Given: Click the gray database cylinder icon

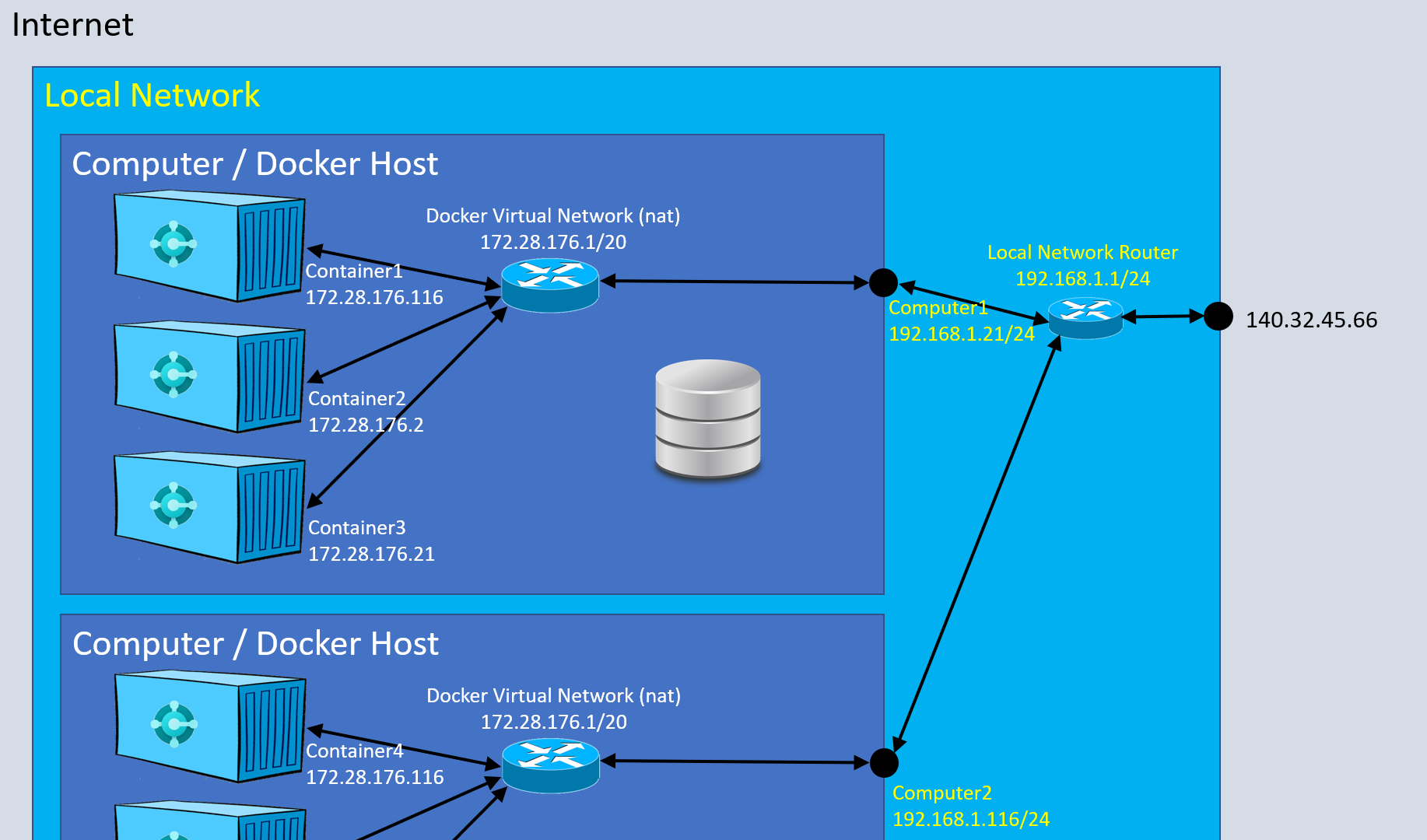Looking at the screenshot, I should (707, 418).
